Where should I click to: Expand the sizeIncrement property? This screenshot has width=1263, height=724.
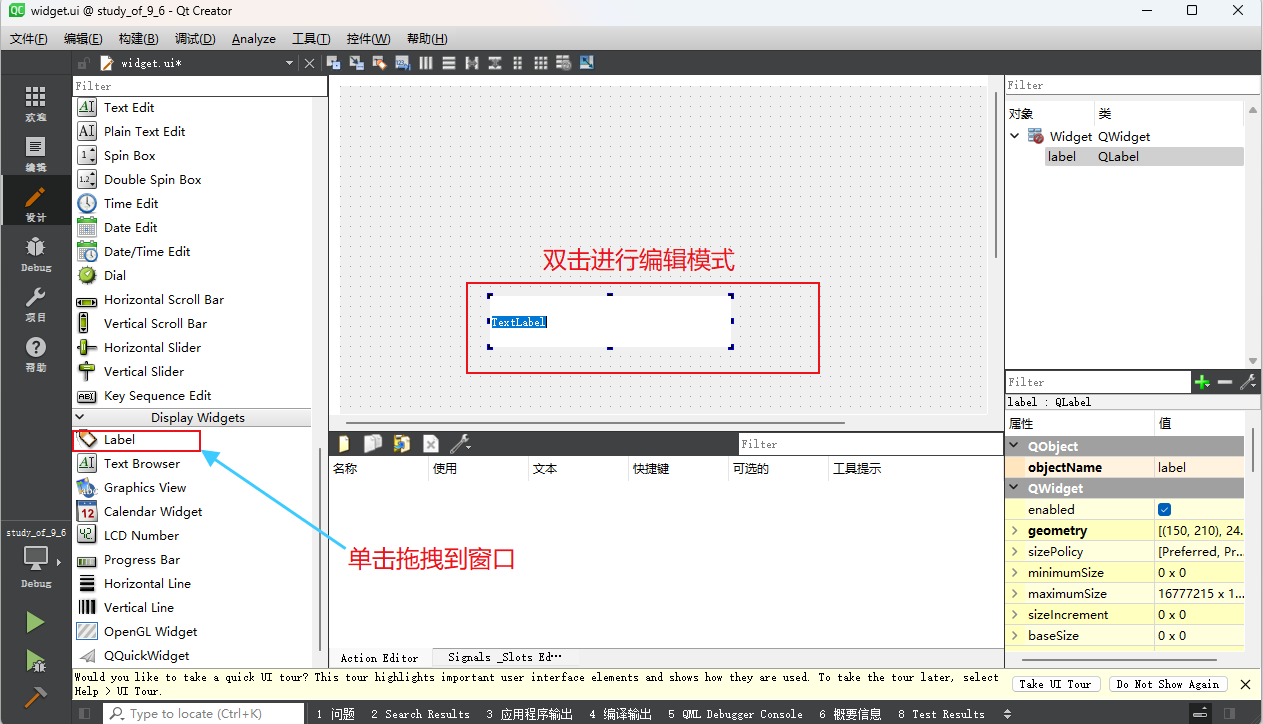(1015, 615)
